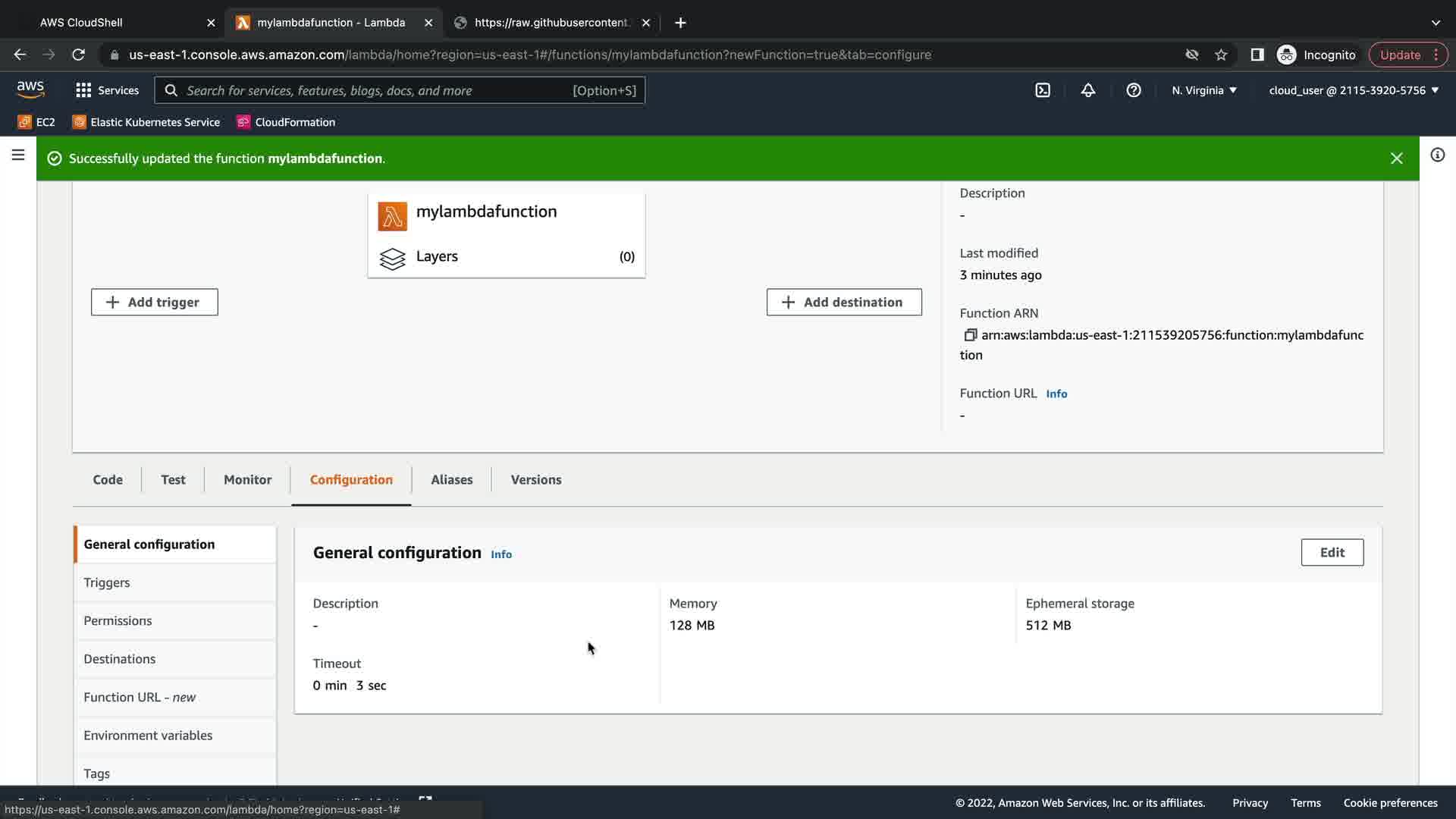This screenshot has height=819, width=1456.
Task: Open the CloudShell terminal icon
Action: [1043, 90]
